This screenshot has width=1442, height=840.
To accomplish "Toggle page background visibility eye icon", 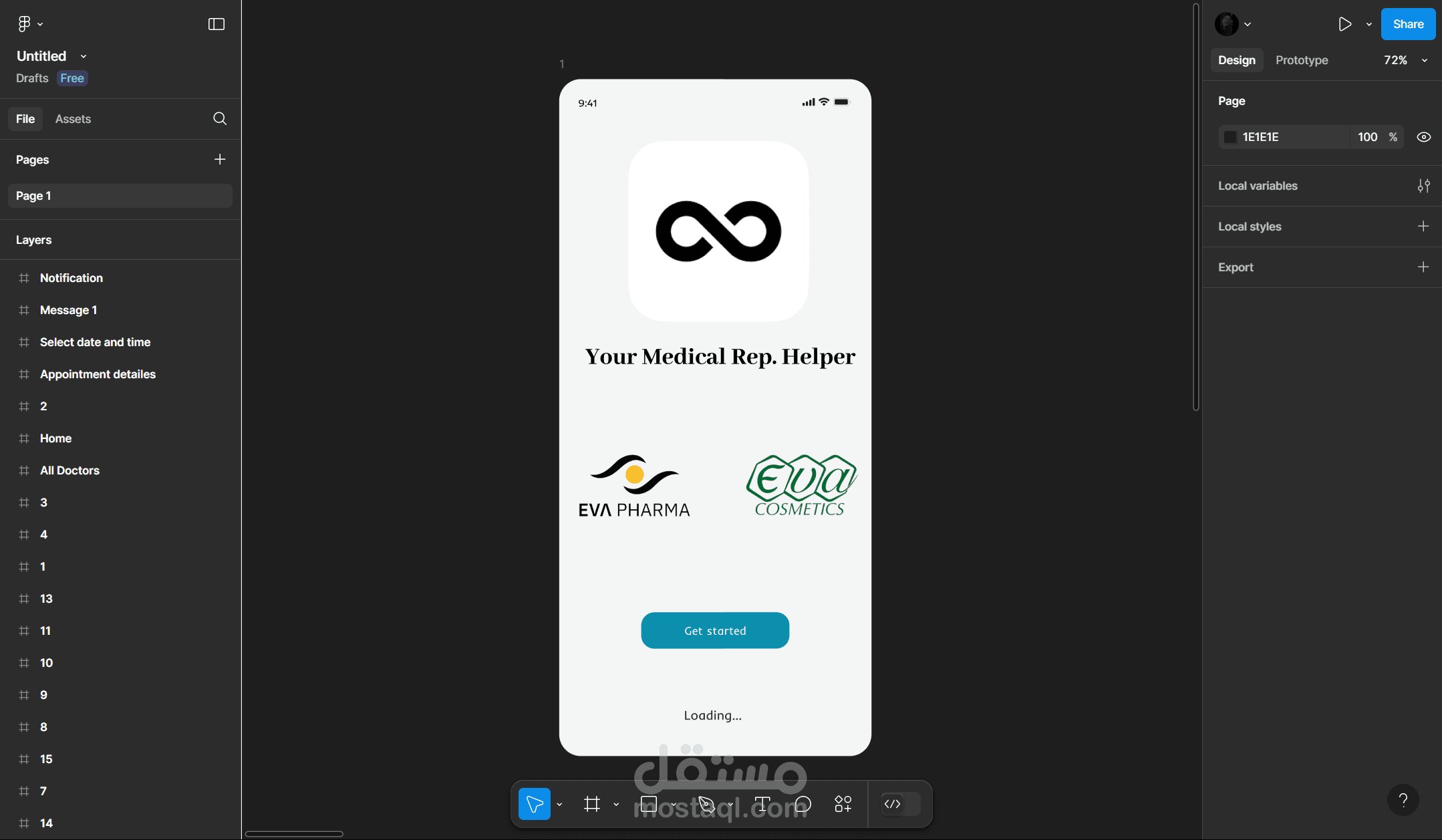I will pos(1424,137).
